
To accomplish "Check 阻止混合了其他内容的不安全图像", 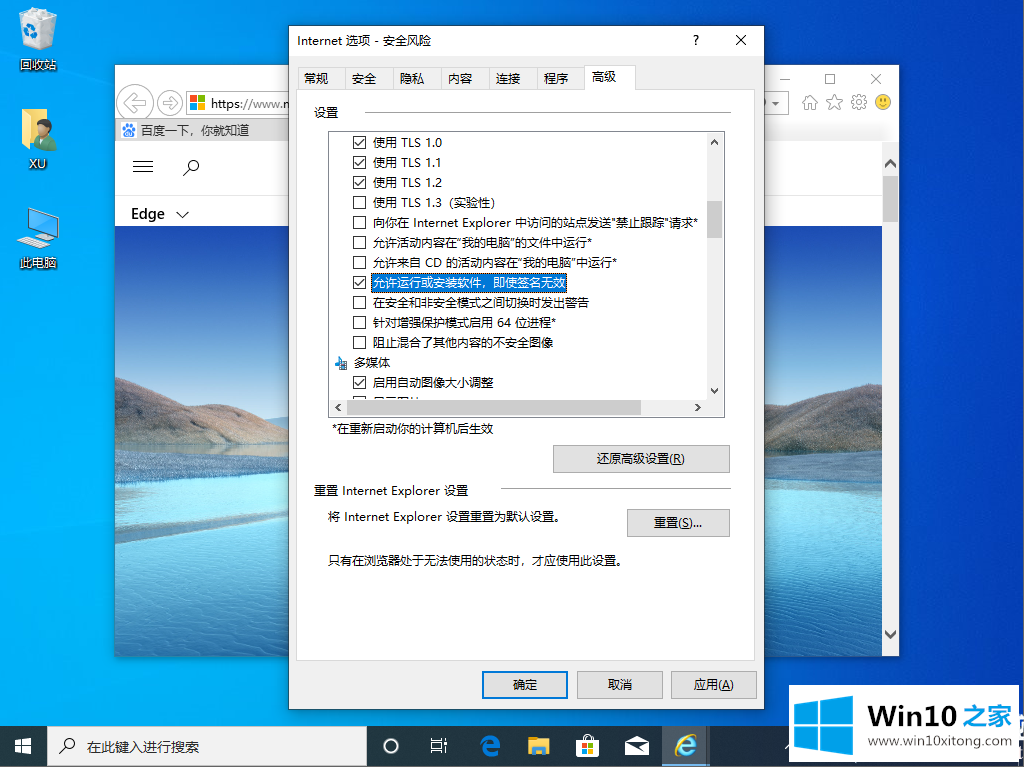I will 359,342.
